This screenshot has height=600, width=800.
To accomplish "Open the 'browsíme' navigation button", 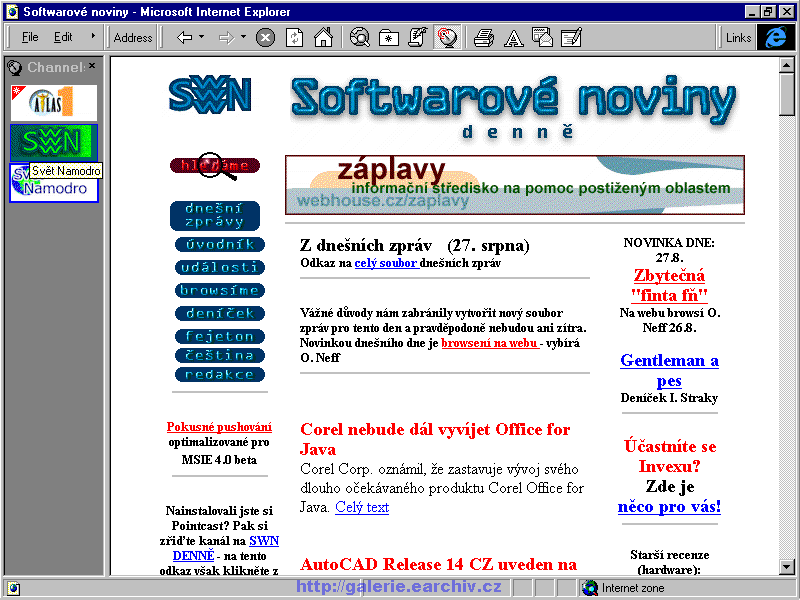I will 220,290.
